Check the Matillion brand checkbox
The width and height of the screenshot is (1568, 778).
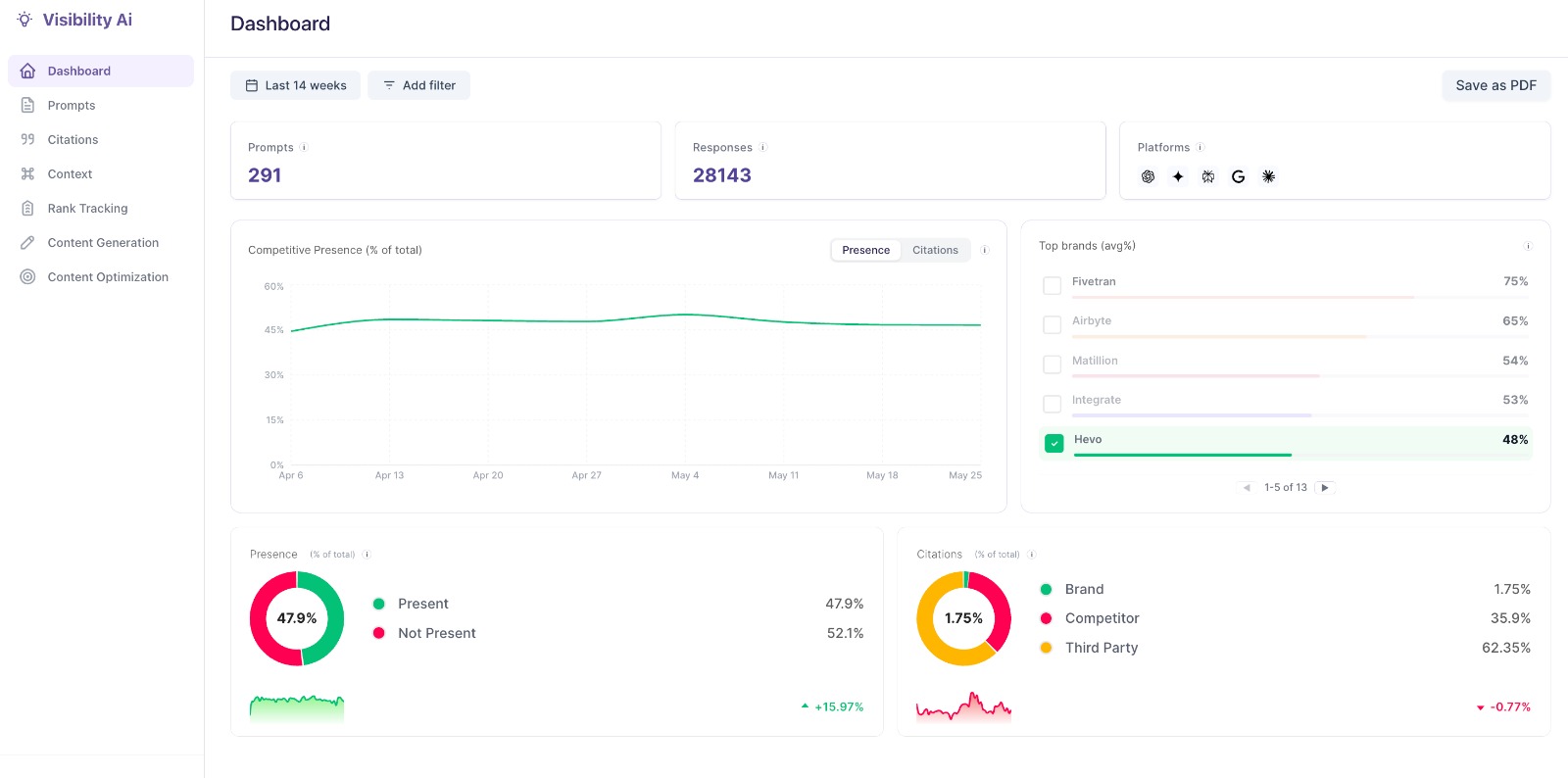tap(1053, 365)
